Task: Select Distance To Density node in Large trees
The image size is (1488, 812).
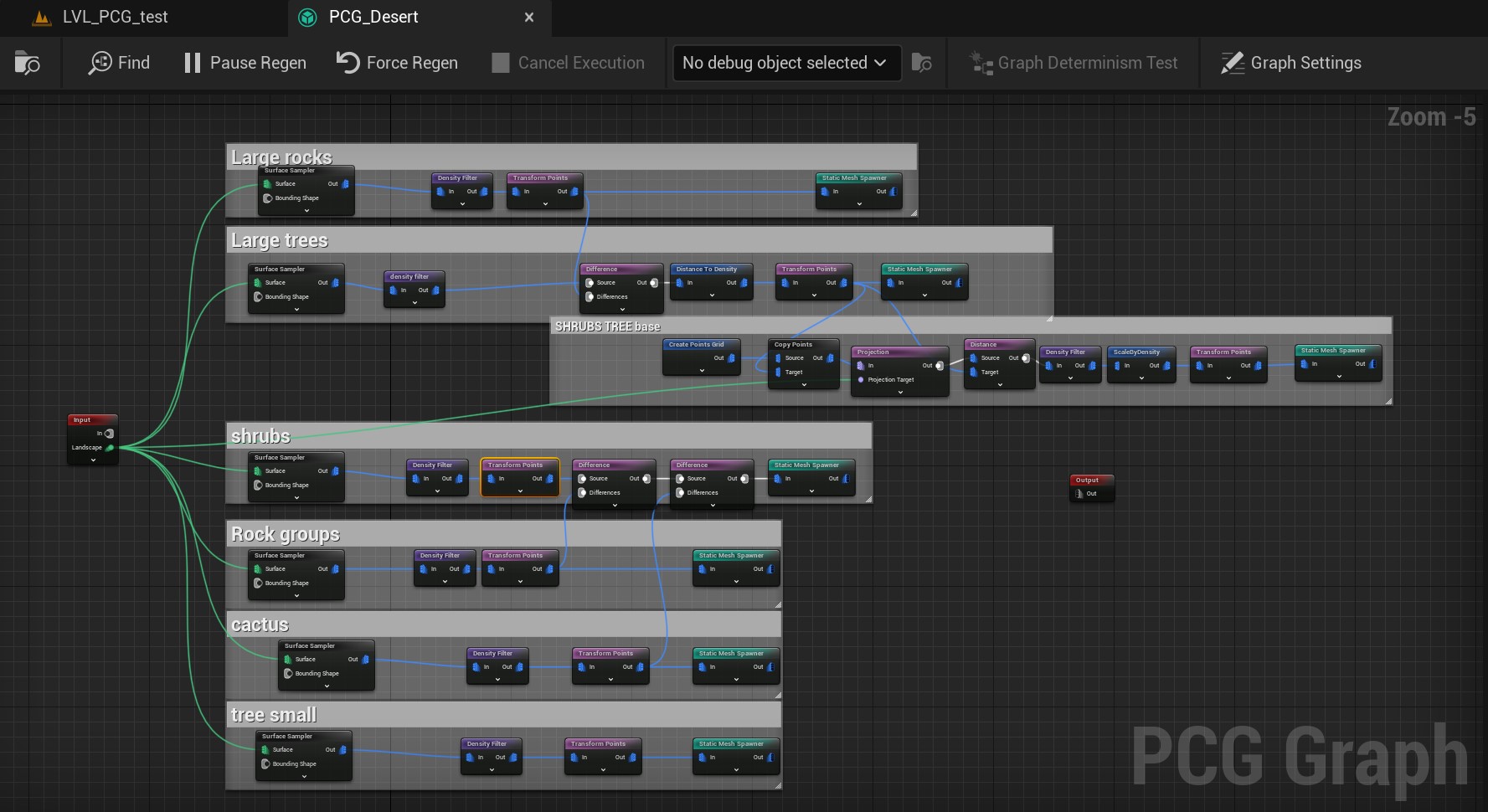Action: tap(707, 270)
